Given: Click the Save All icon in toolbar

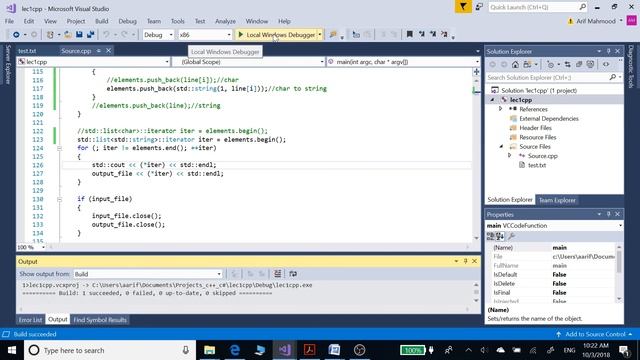Looking at the screenshot, I should (x=90, y=35).
